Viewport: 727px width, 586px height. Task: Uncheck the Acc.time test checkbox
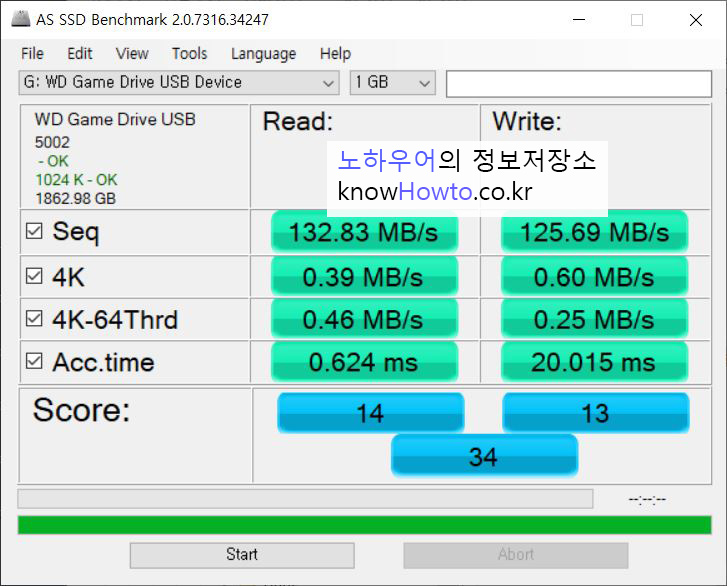[34, 361]
